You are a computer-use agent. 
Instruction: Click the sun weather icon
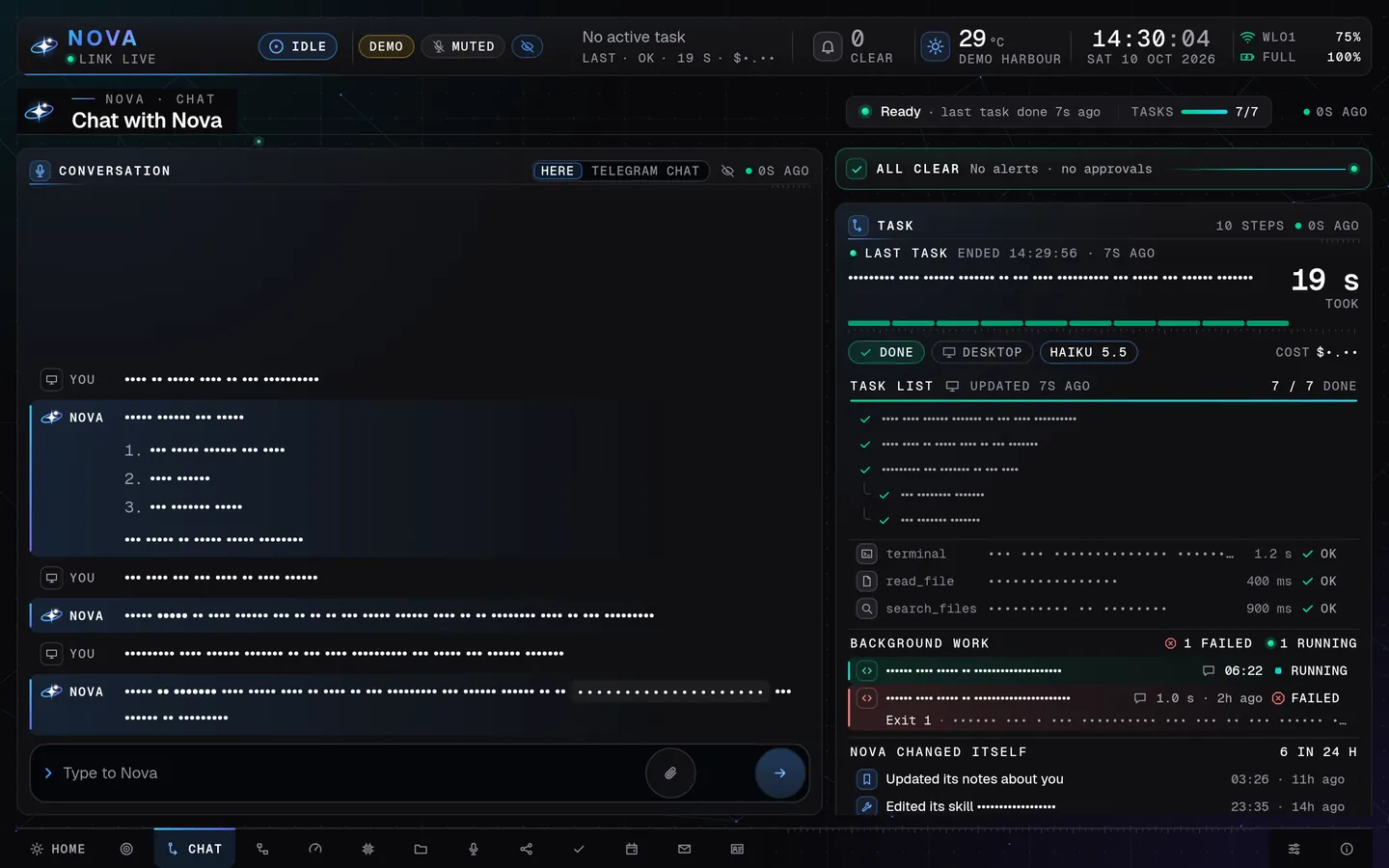935,46
